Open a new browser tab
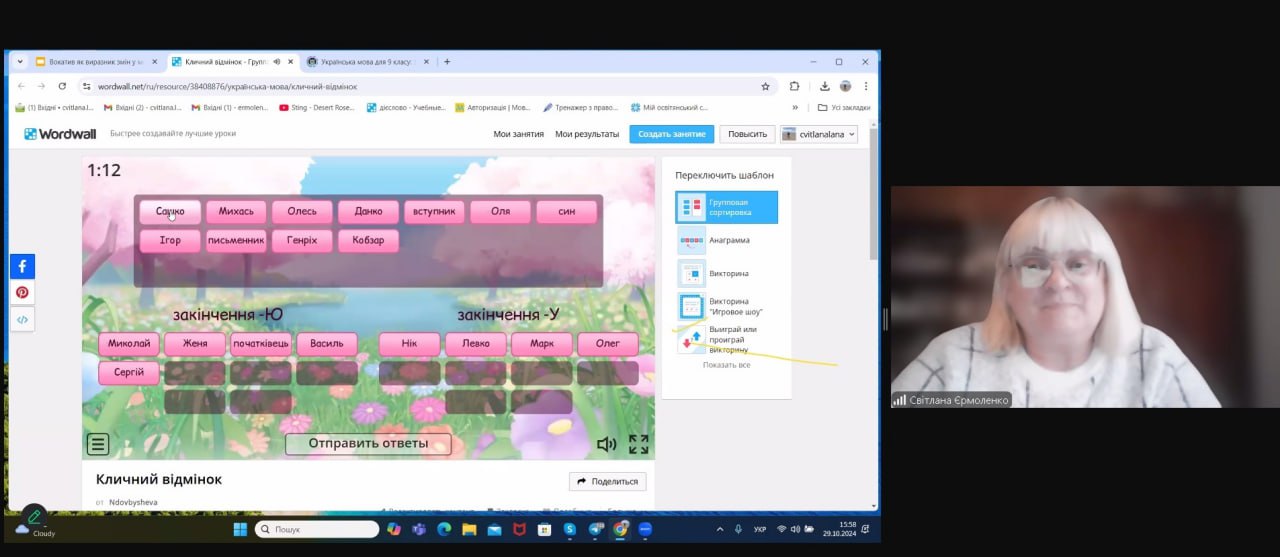 click(447, 61)
